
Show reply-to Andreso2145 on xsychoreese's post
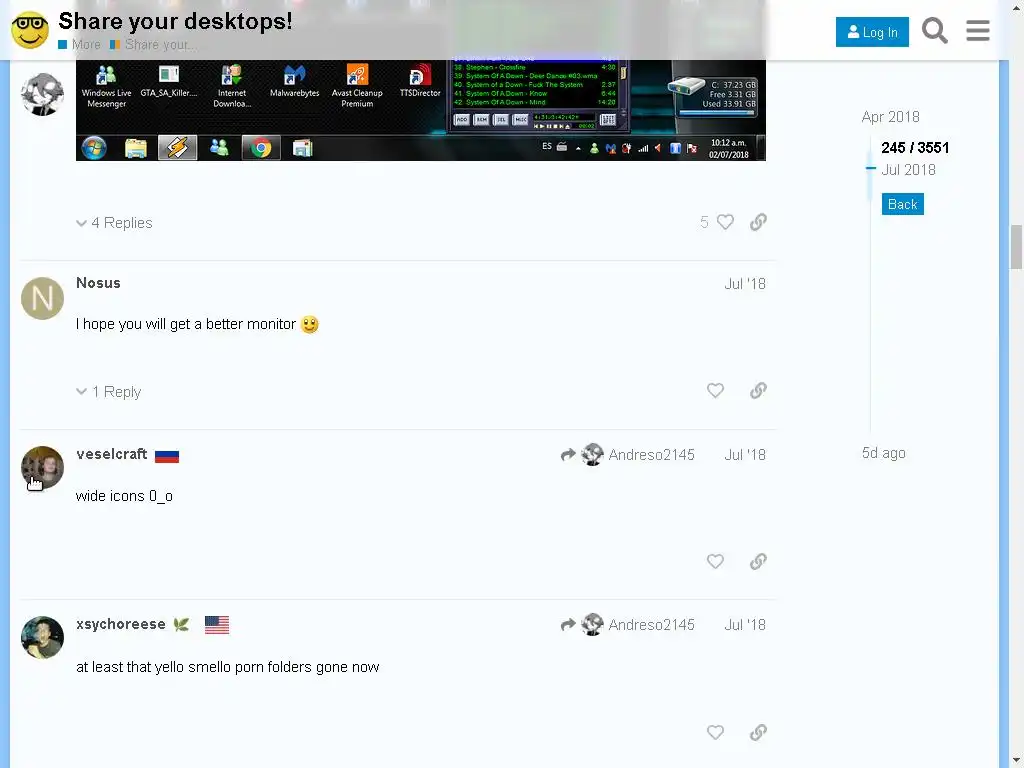[x=628, y=624]
